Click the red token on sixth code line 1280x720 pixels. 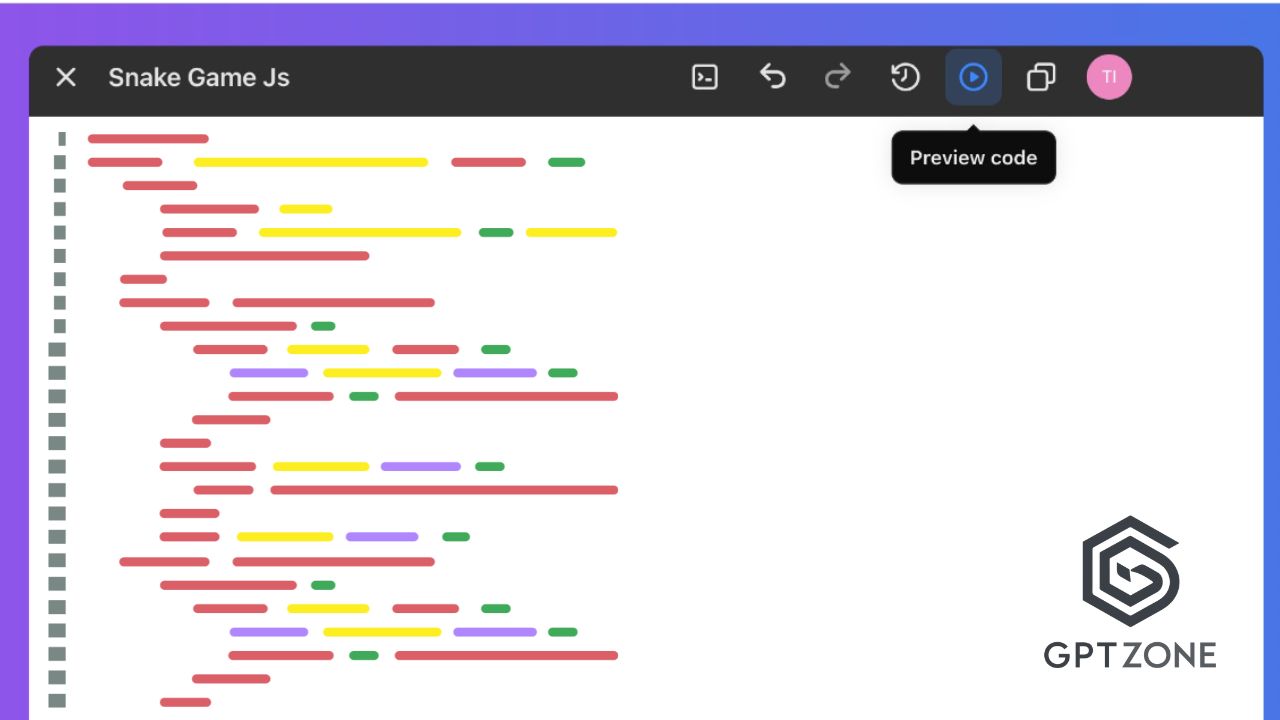click(264, 256)
